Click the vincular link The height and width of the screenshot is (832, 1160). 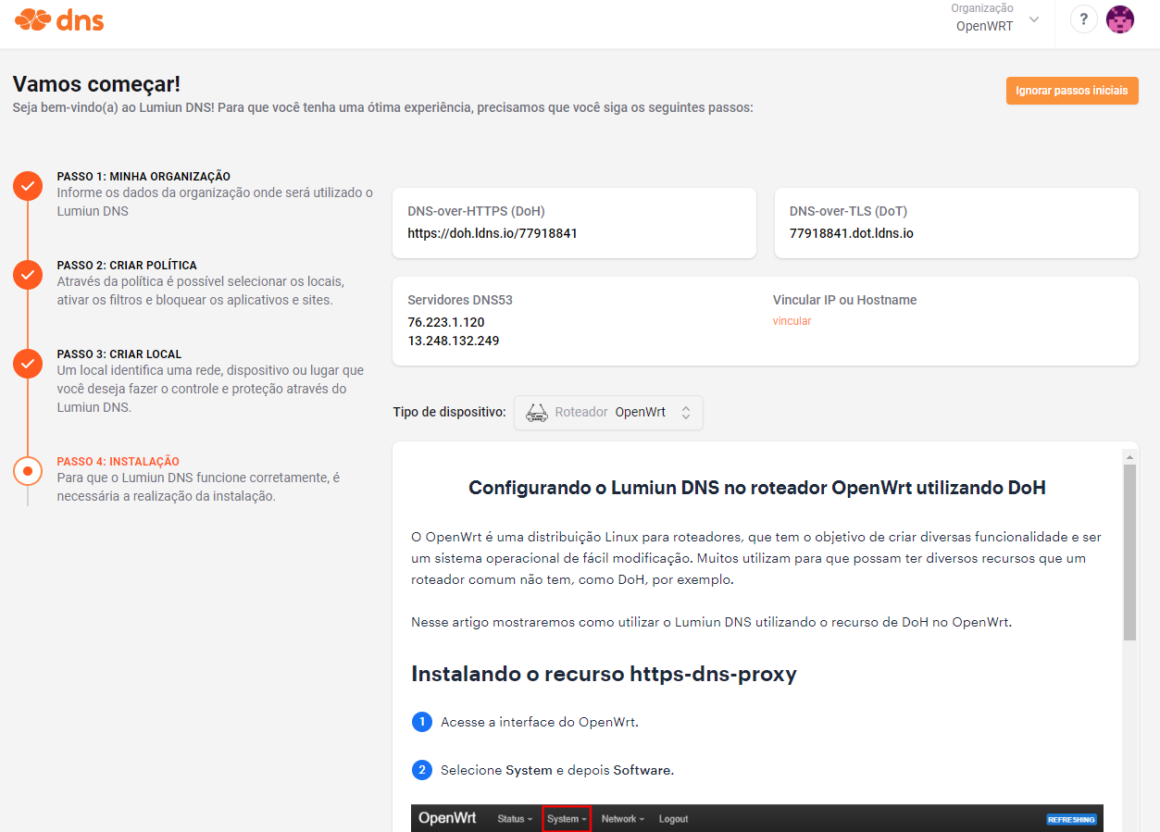[791, 320]
